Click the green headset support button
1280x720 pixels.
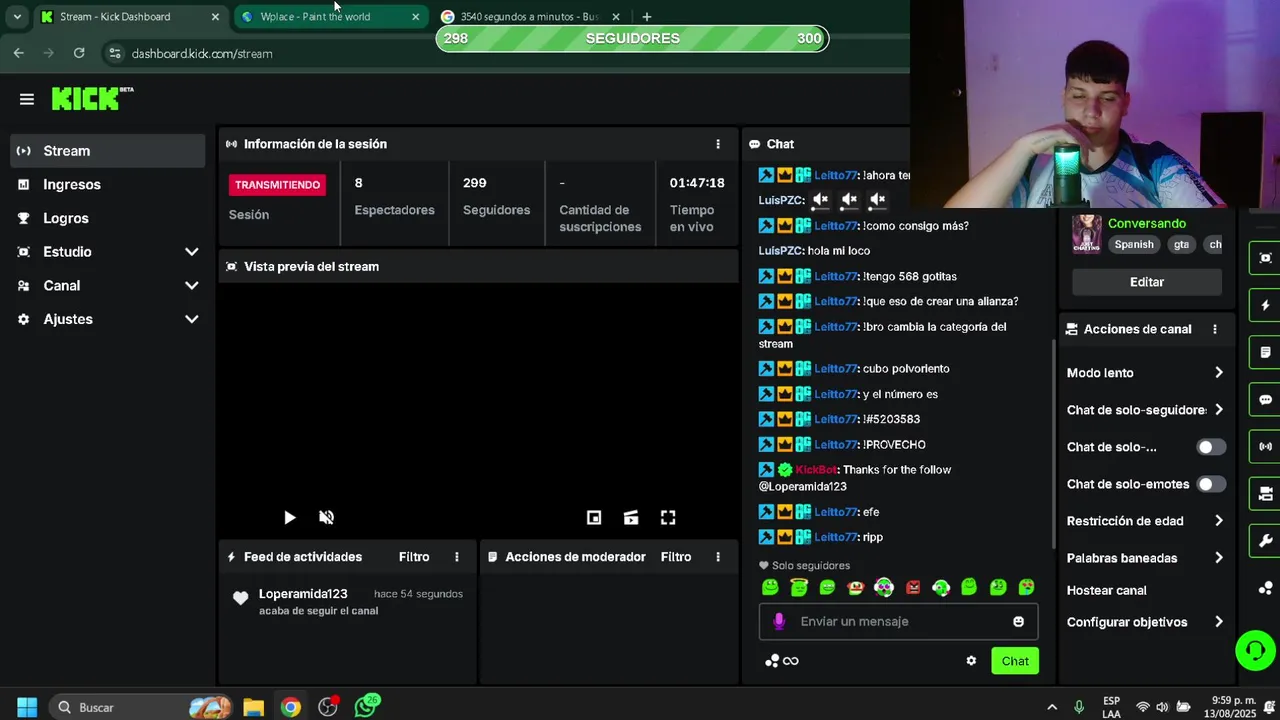coord(1255,651)
